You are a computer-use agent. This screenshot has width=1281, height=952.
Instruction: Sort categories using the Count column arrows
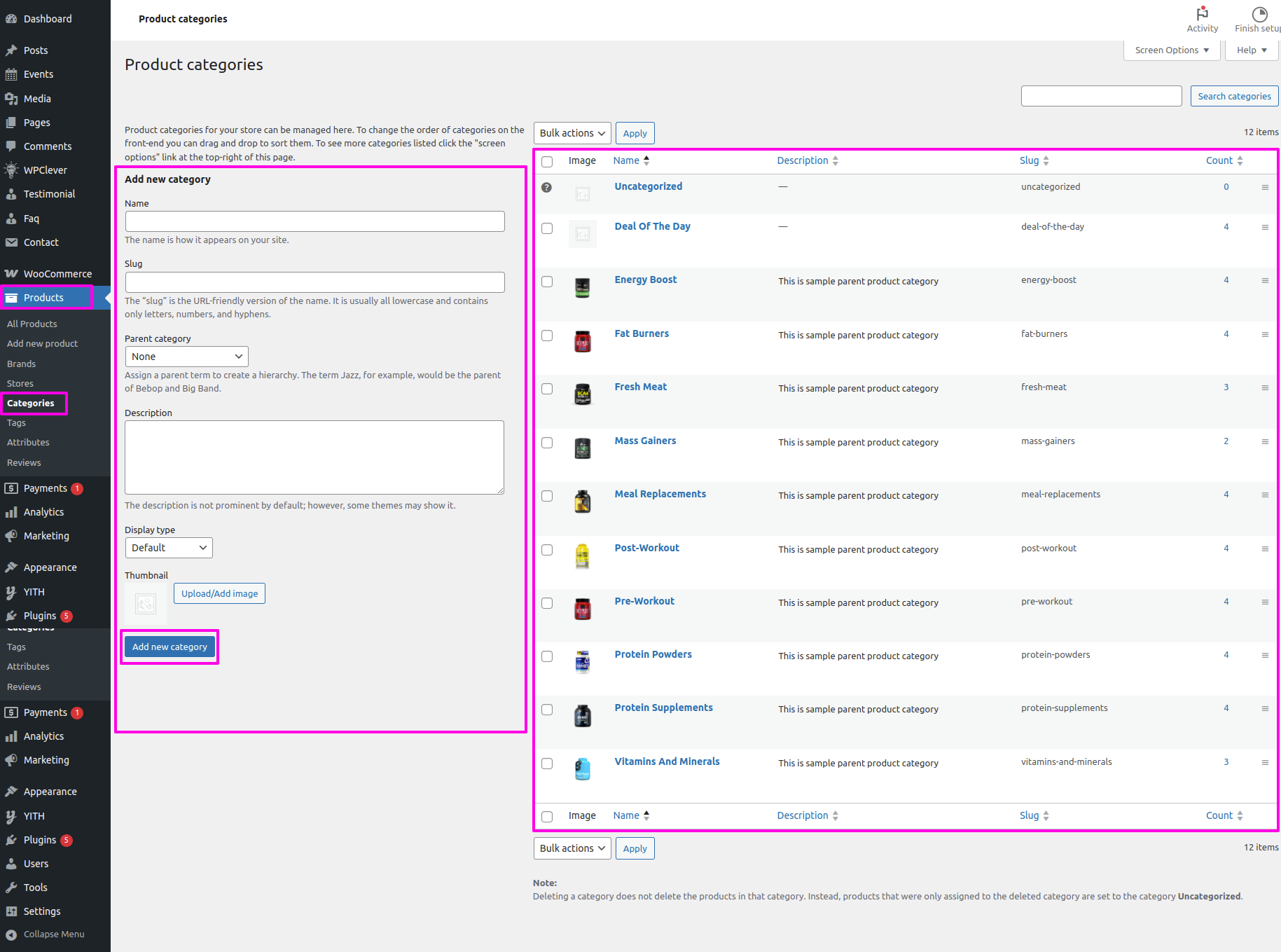(1240, 160)
